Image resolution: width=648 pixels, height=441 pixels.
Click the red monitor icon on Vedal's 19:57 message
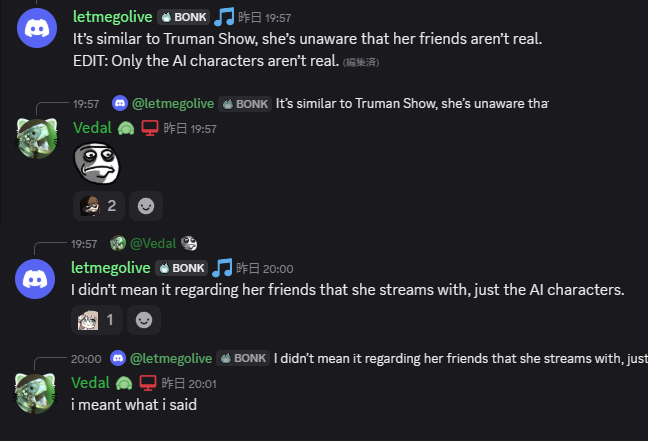tap(150, 128)
